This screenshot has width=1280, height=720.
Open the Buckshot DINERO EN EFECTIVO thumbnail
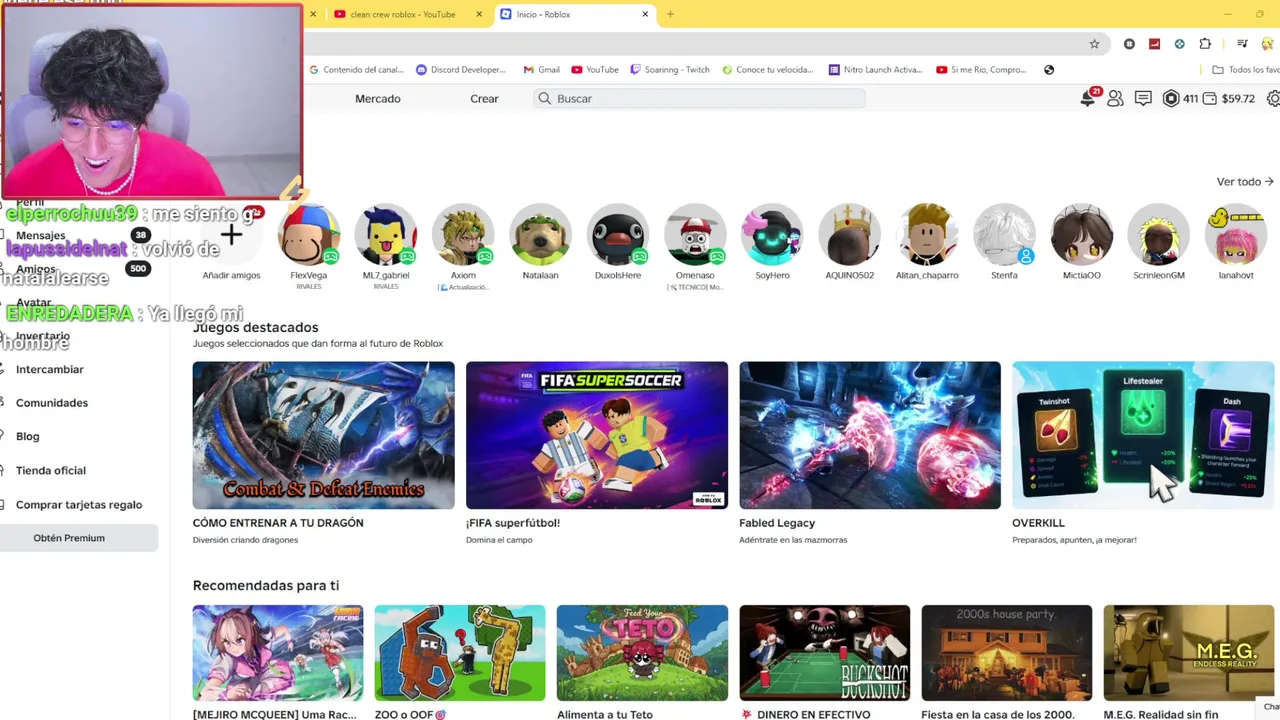coord(825,653)
